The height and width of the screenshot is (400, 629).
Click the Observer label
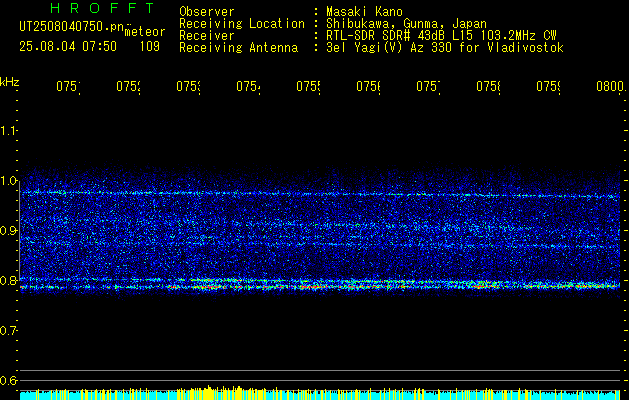point(207,12)
